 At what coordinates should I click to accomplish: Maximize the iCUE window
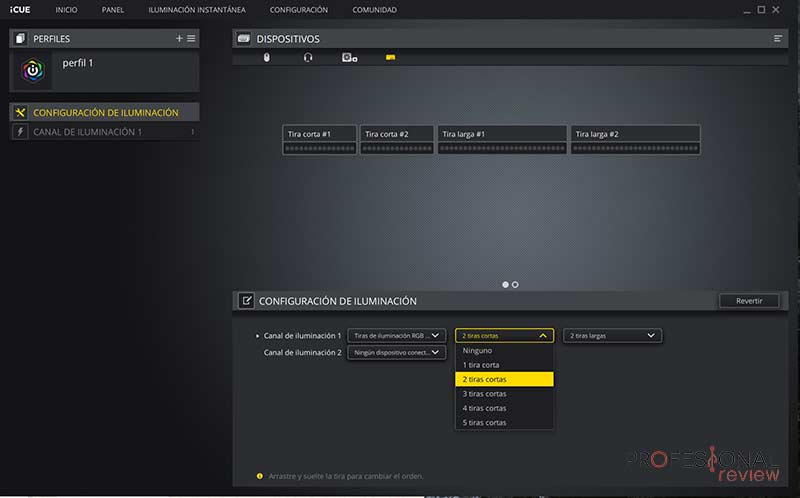tap(761, 10)
